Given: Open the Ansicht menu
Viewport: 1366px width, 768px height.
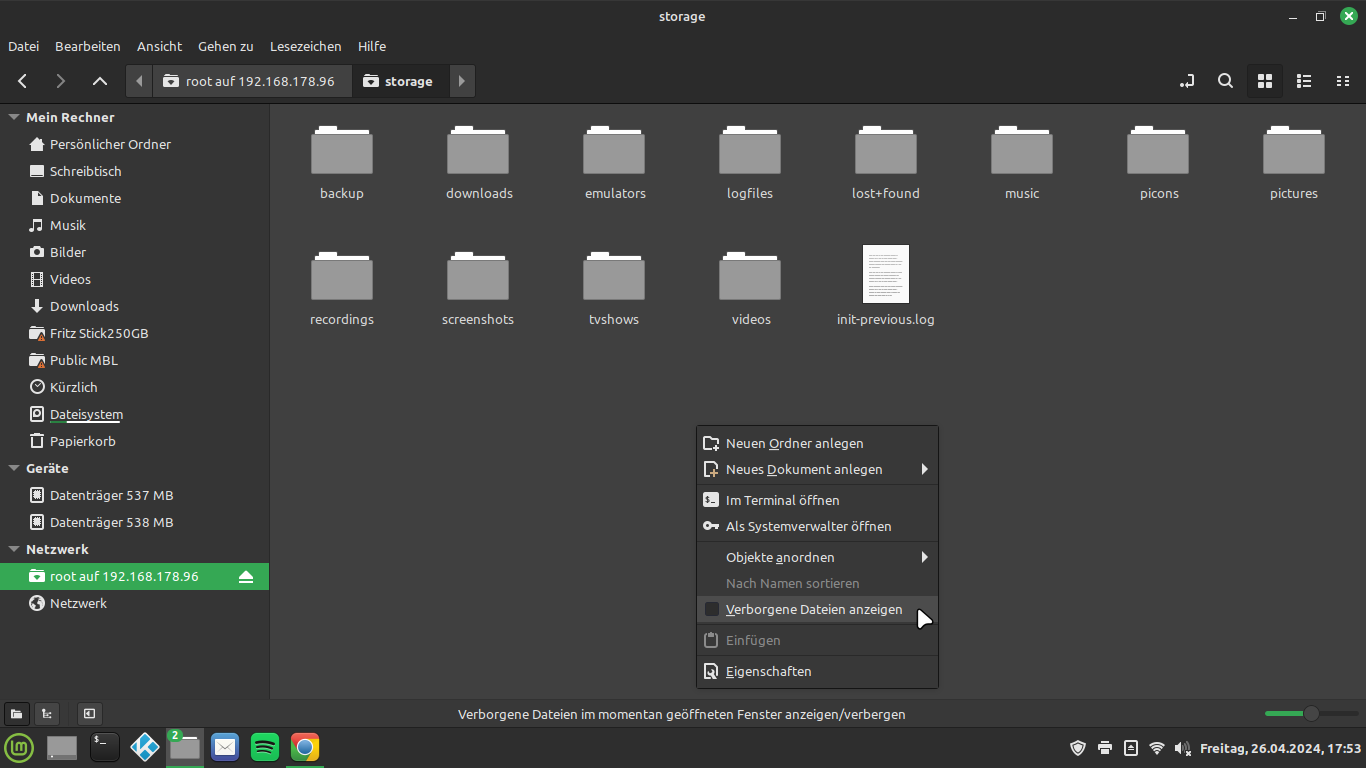Looking at the screenshot, I should point(160,46).
